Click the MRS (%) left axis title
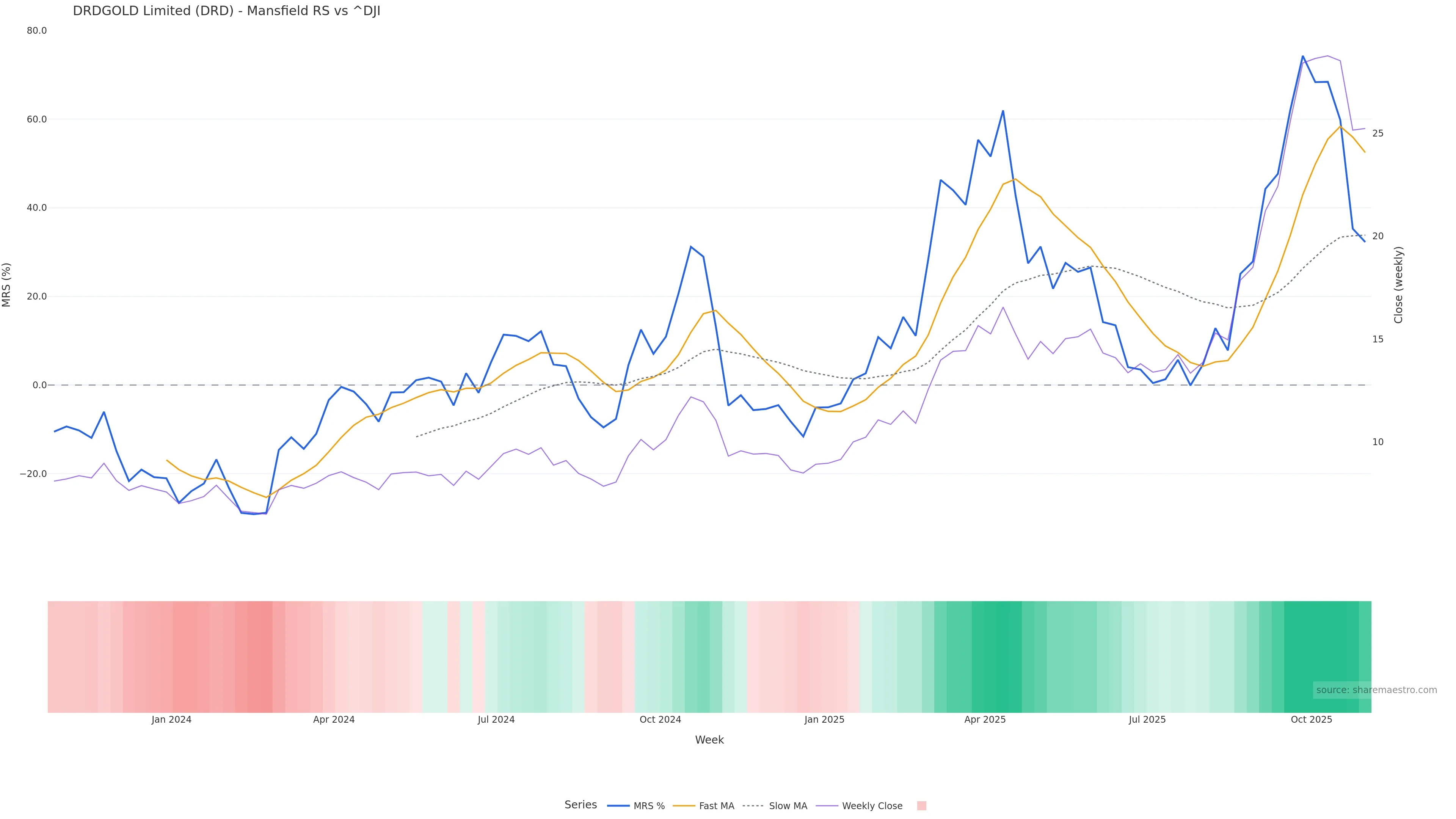Screen dimensions: 1456x819 coord(7,285)
